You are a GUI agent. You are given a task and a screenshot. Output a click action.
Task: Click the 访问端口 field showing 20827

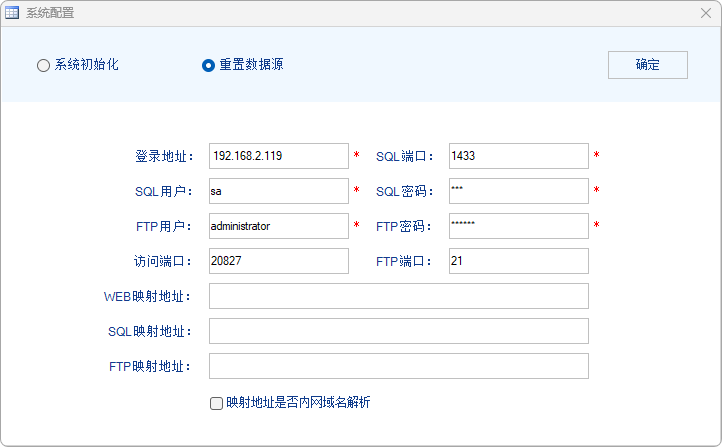click(279, 261)
